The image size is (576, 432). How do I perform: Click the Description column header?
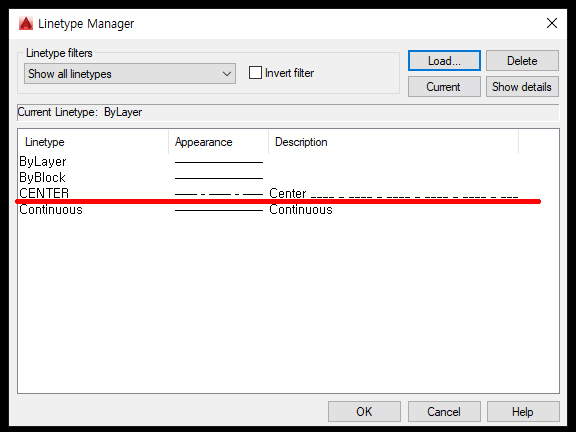click(393, 142)
